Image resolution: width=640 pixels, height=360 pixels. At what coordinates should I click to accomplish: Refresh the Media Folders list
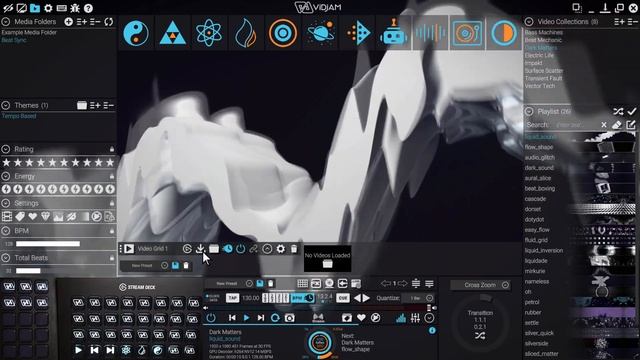[x=109, y=22]
